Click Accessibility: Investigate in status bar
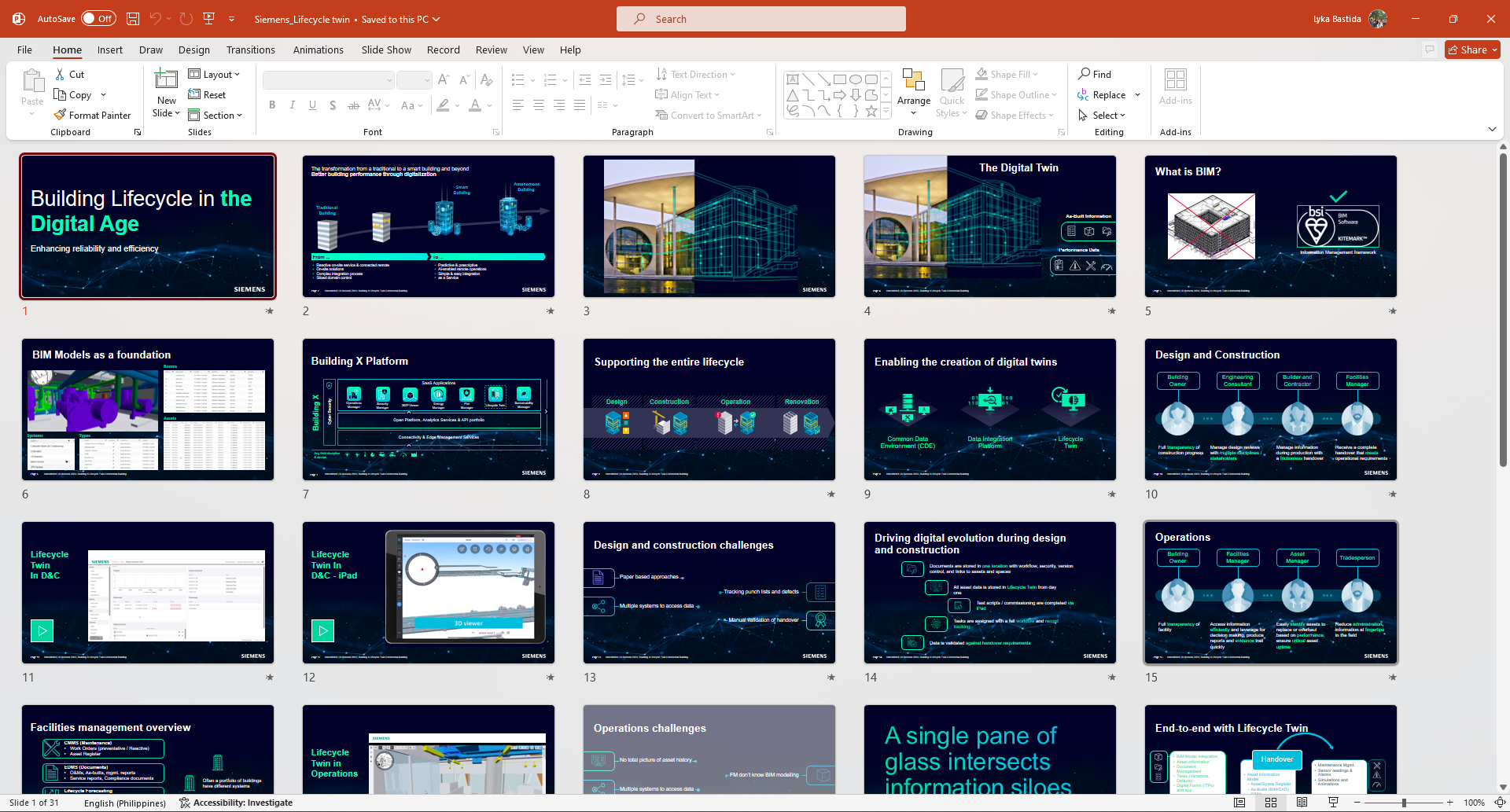Image resolution: width=1510 pixels, height=812 pixels. [236, 803]
